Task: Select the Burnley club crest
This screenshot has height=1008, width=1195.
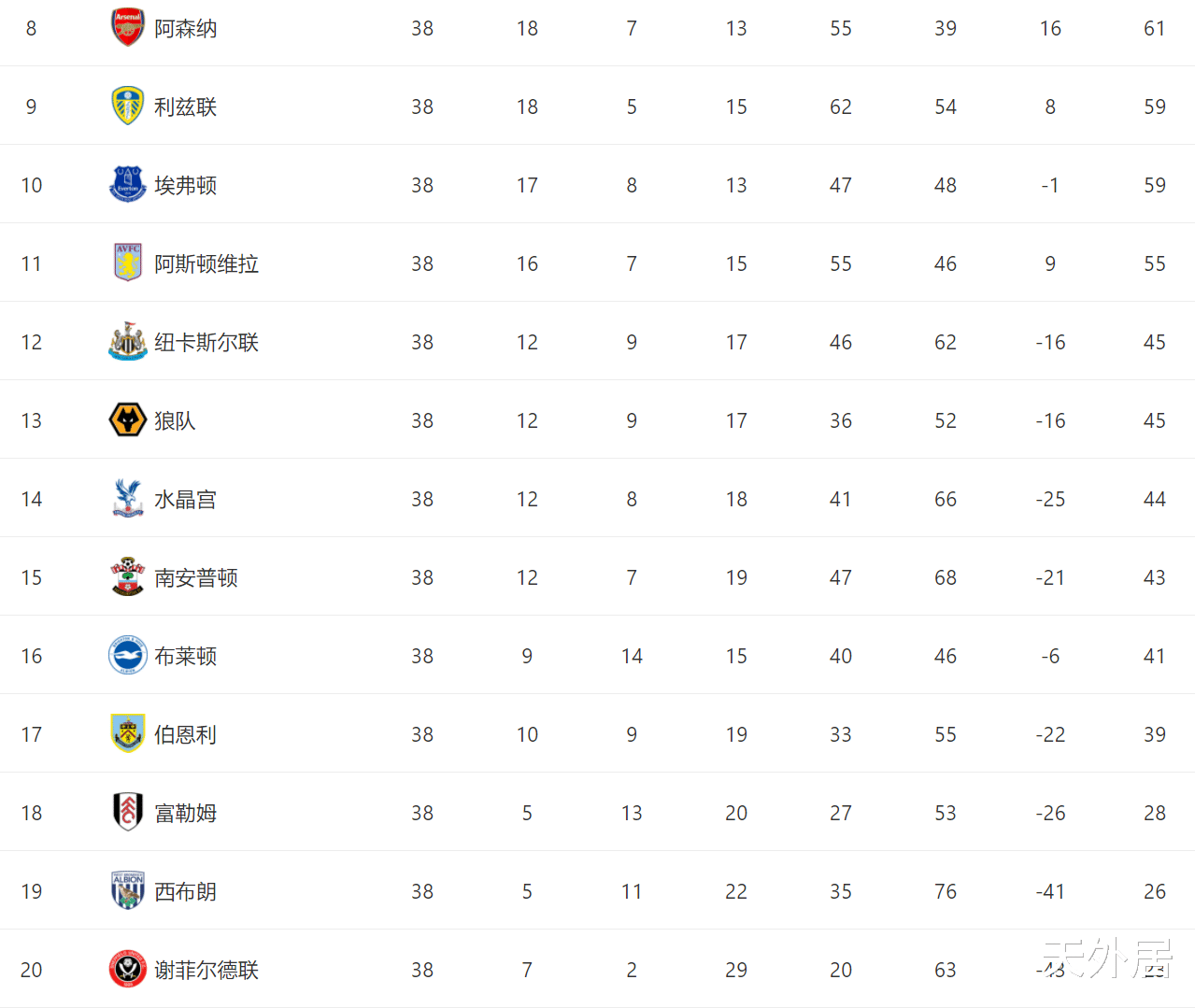Action: click(128, 733)
